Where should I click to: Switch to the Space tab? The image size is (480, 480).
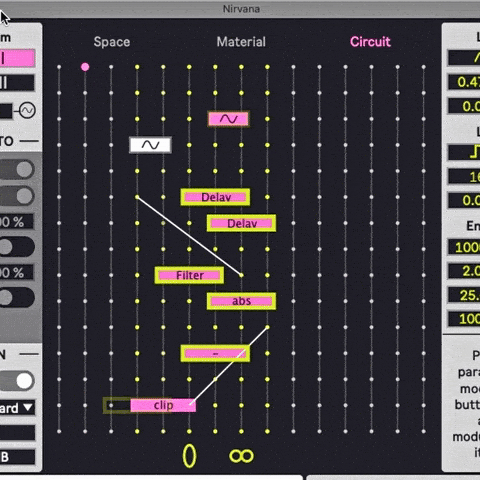(x=112, y=42)
